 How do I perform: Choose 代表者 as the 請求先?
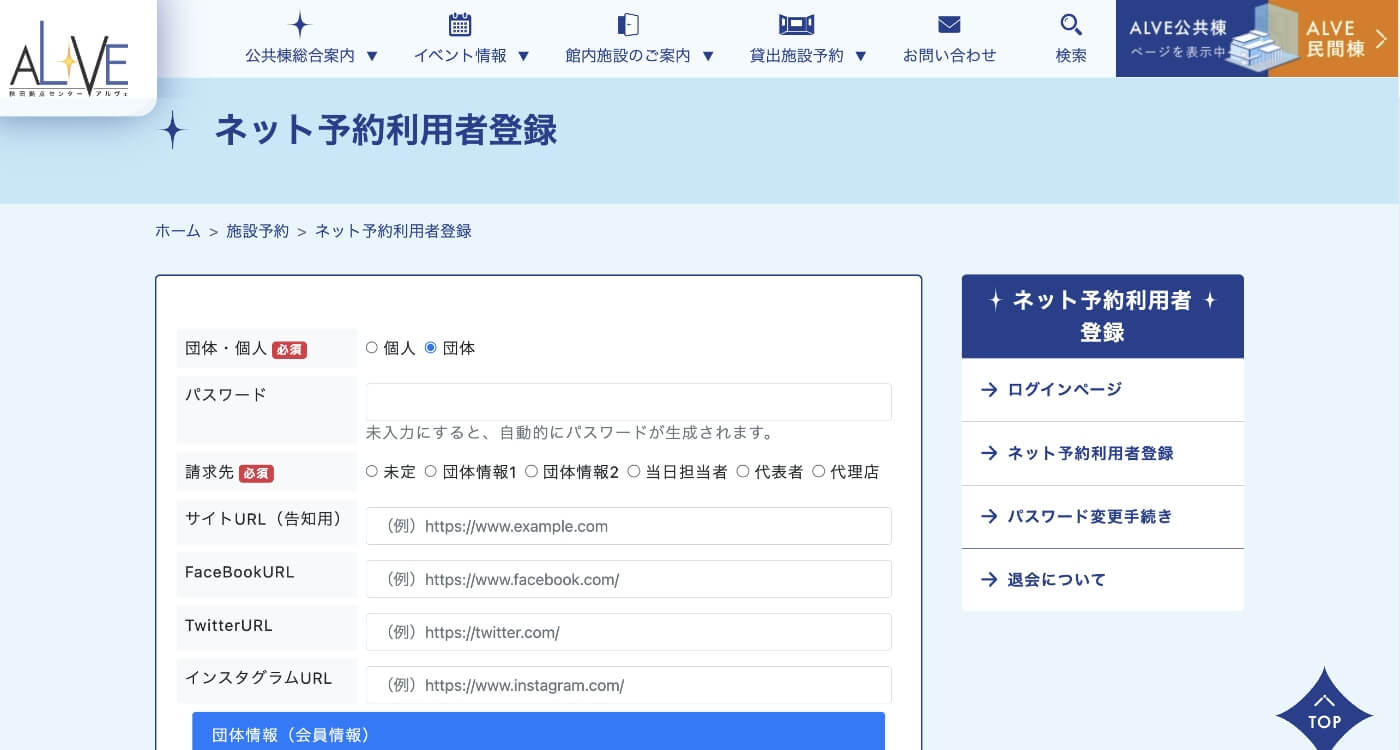pos(743,471)
